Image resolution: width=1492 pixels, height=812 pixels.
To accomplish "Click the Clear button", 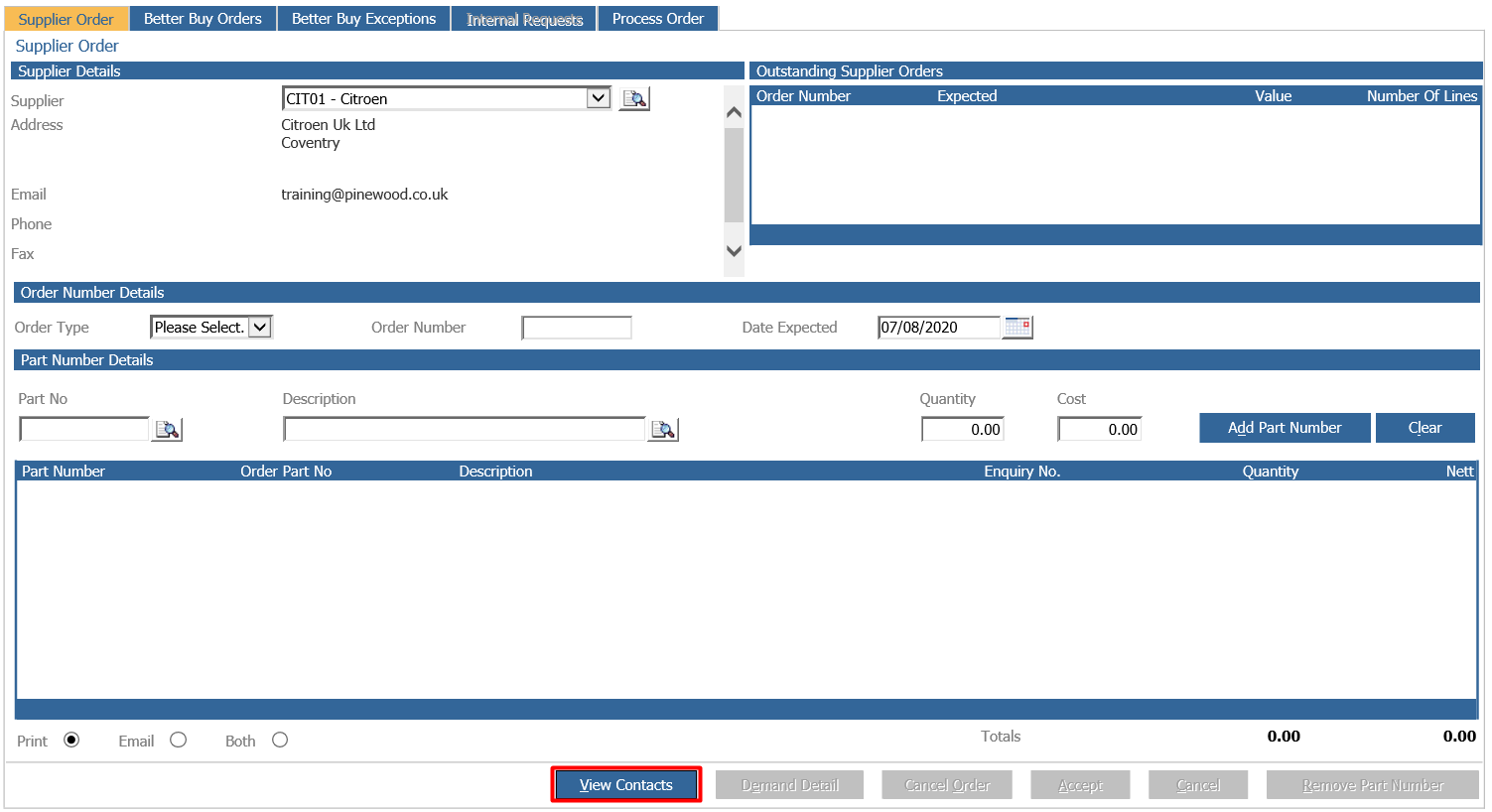I will pyautogui.click(x=1424, y=428).
